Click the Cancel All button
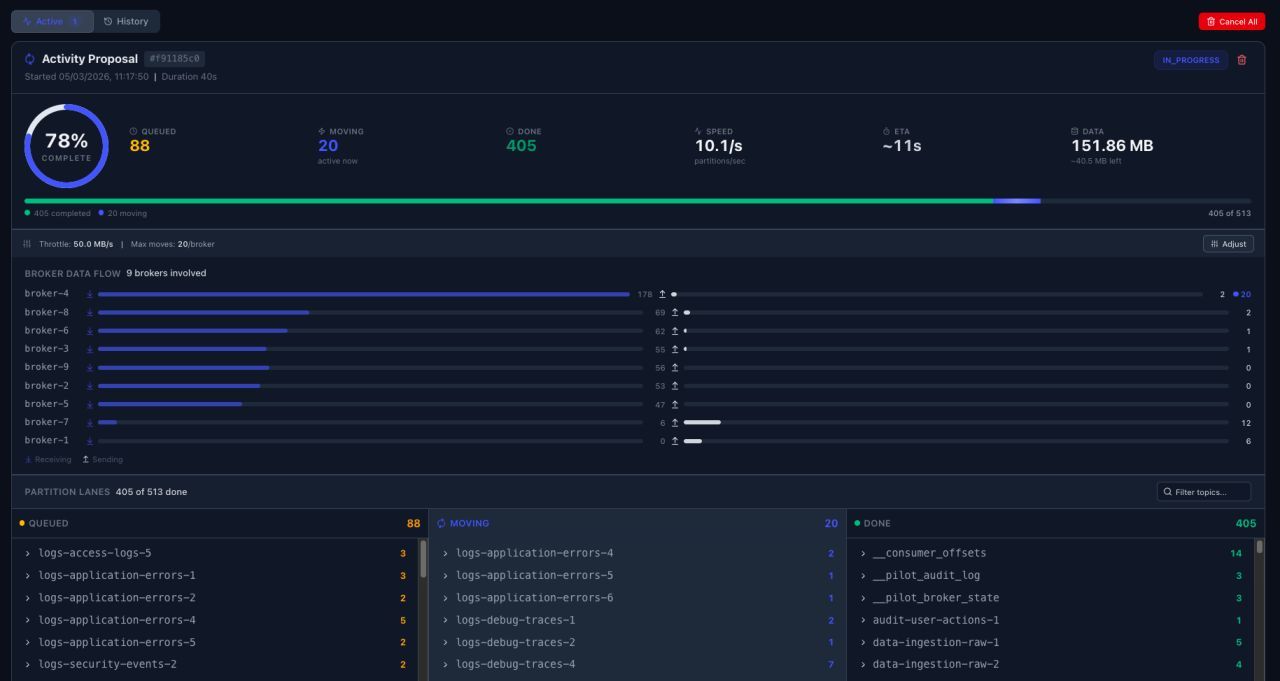The image size is (1280, 681). click(1232, 21)
